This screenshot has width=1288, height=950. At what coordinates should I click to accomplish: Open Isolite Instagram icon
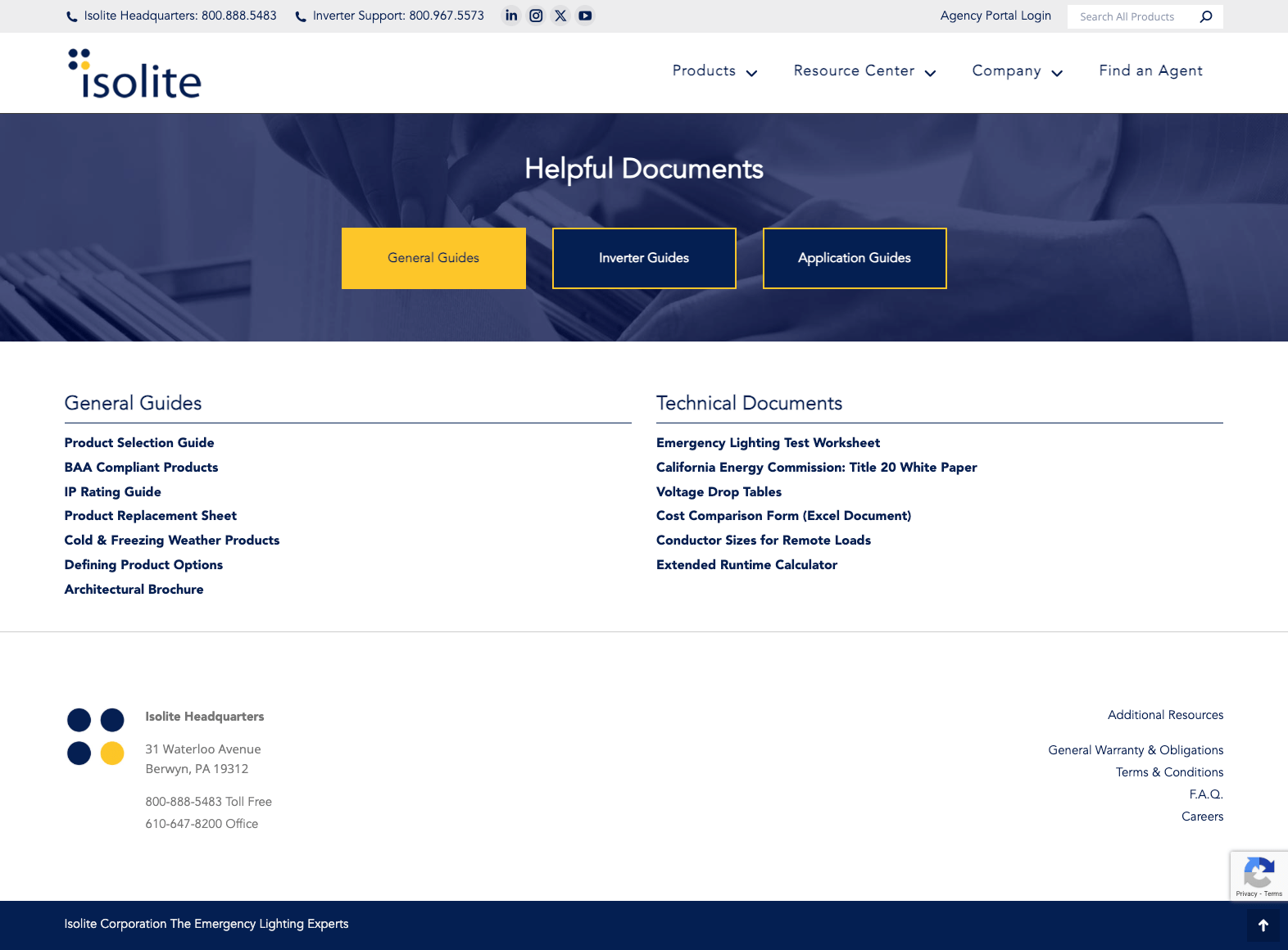coord(536,16)
